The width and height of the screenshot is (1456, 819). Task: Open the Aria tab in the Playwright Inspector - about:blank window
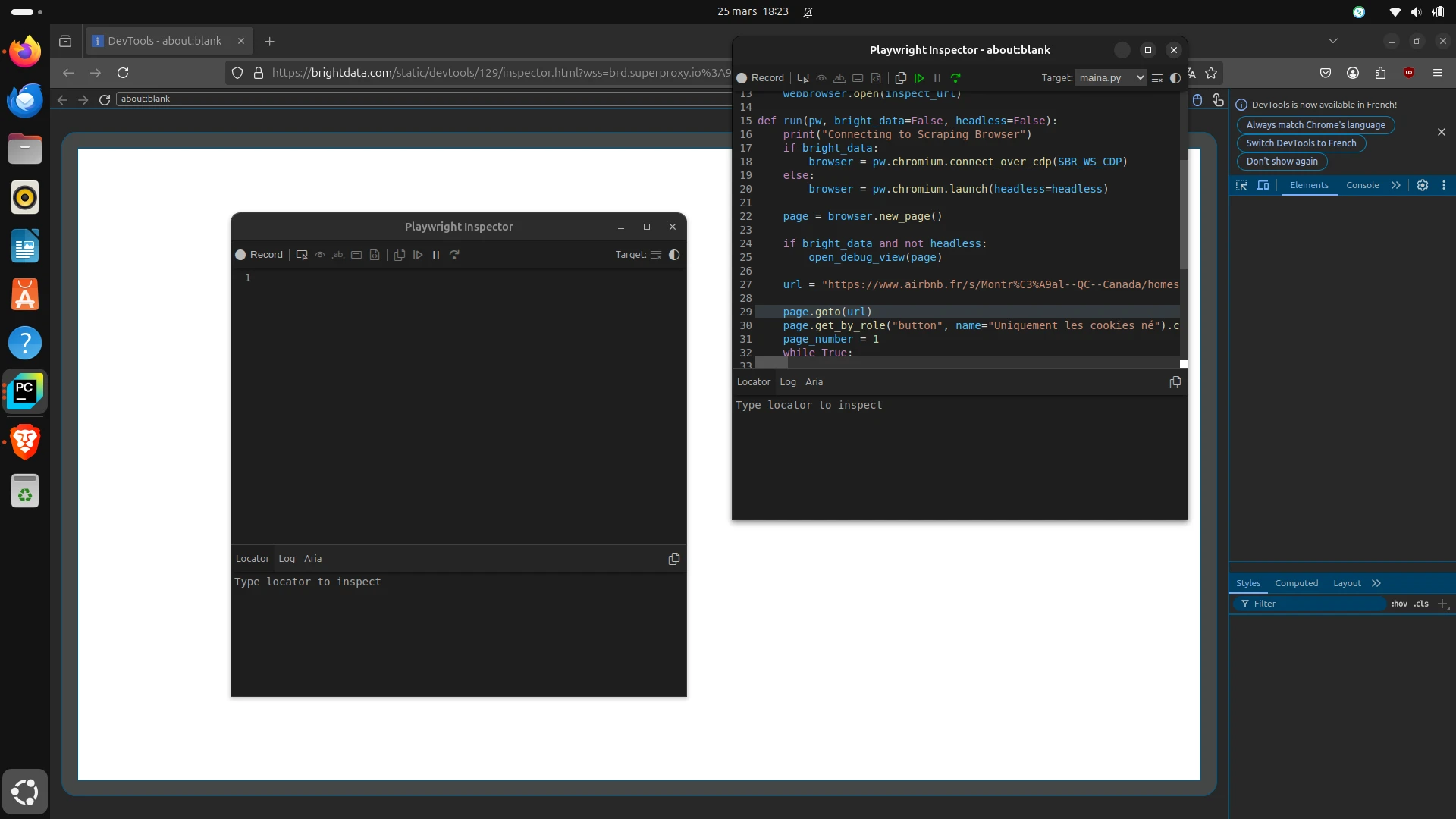[x=814, y=382]
